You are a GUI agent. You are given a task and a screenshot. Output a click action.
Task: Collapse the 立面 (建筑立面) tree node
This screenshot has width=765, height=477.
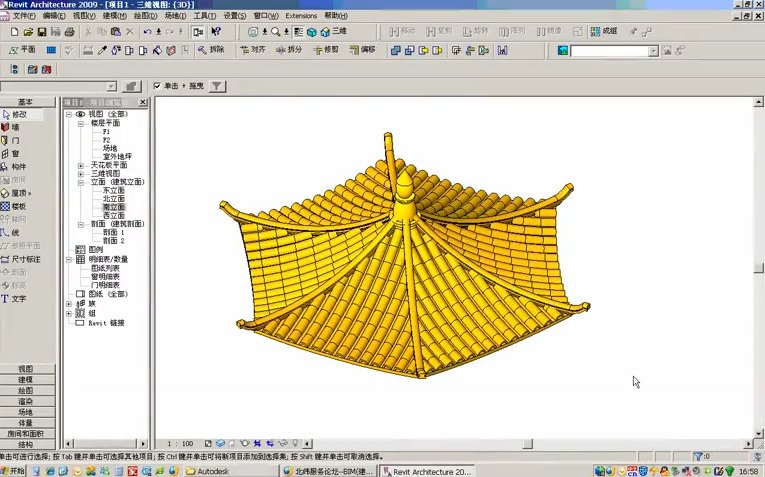tap(81, 182)
